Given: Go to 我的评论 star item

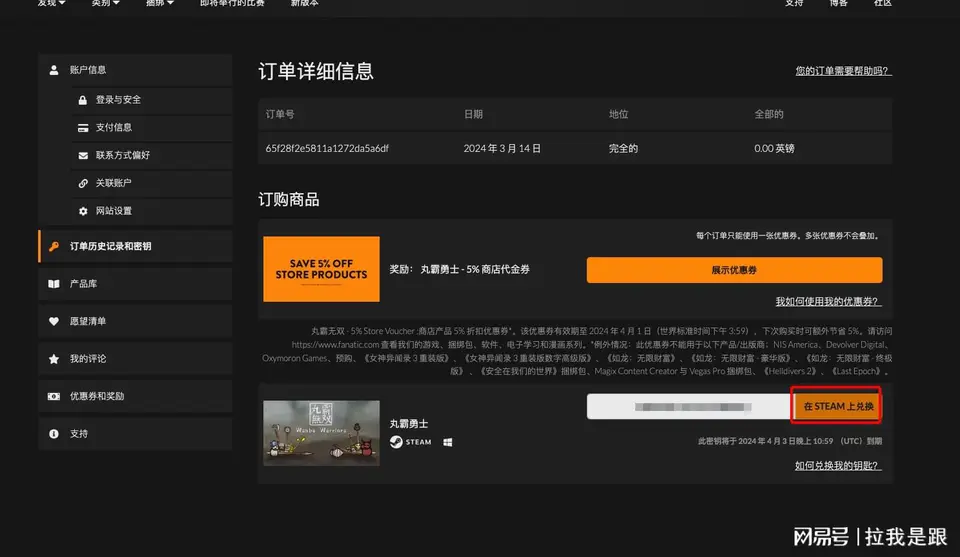Looking at the screenshot, I should click(135, 359).
